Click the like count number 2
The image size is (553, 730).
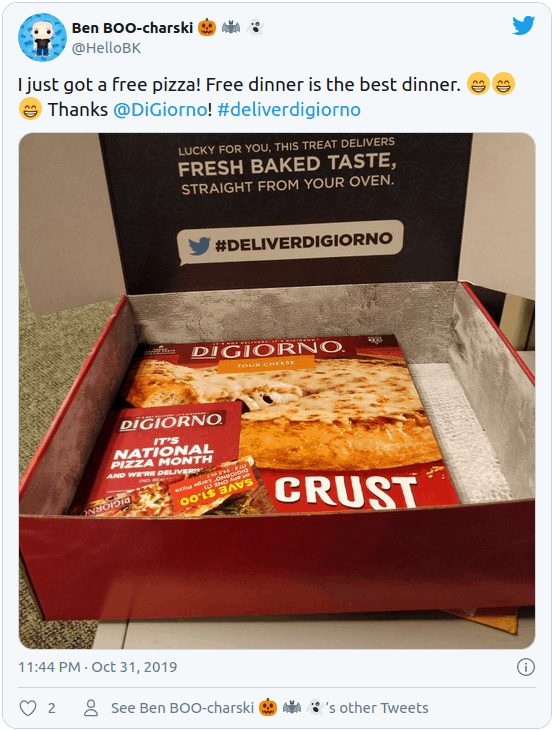coord(52,709)
